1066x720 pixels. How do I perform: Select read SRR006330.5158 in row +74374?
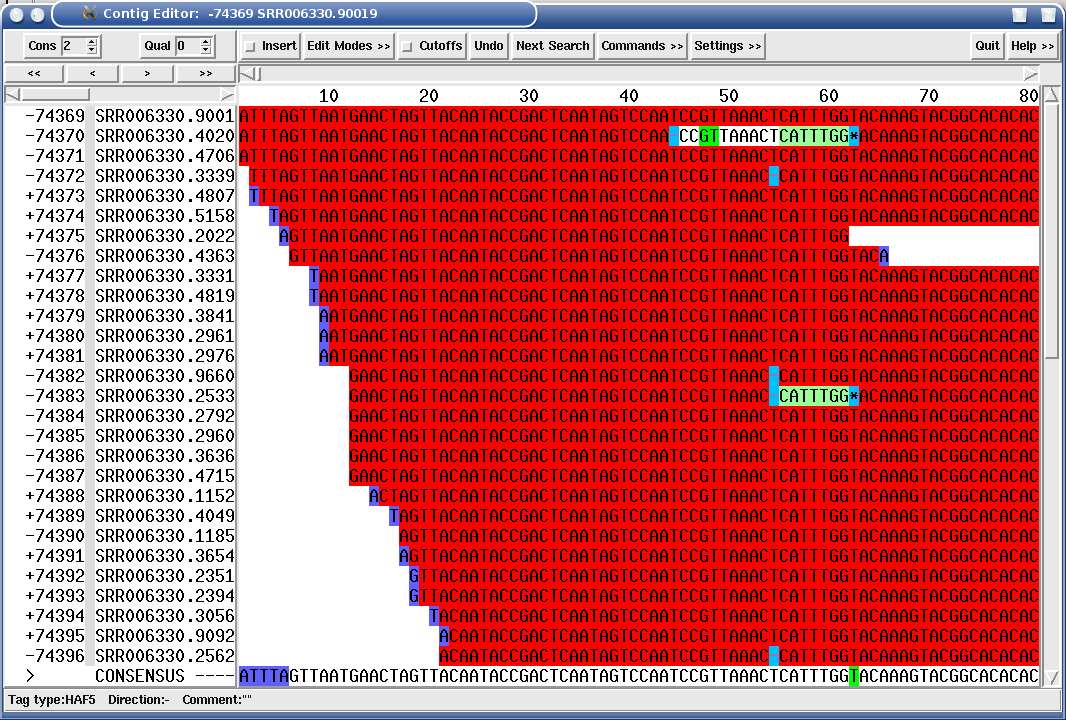click(165, 216)
